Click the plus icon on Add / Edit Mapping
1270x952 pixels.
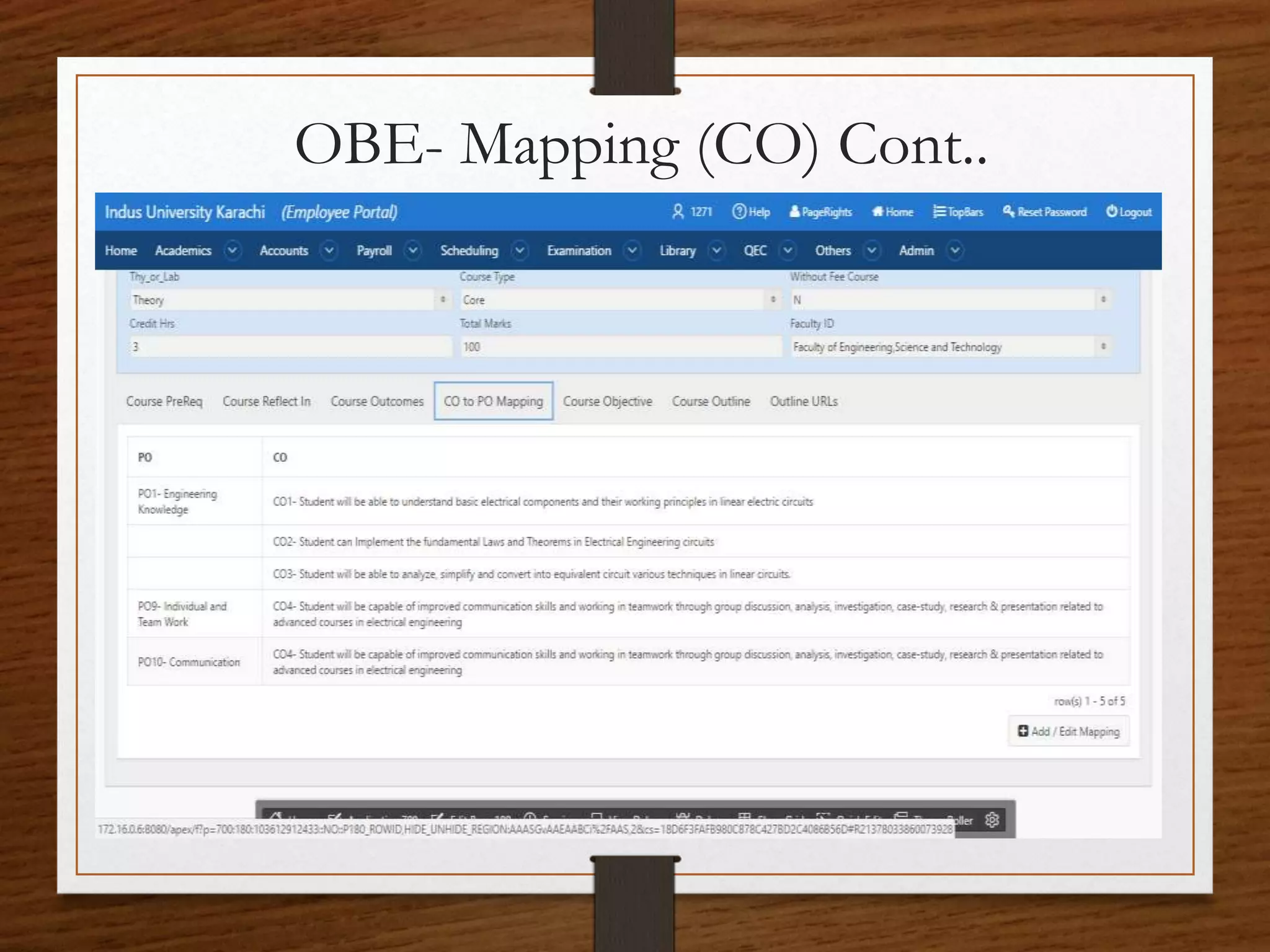click(1023, 731)
